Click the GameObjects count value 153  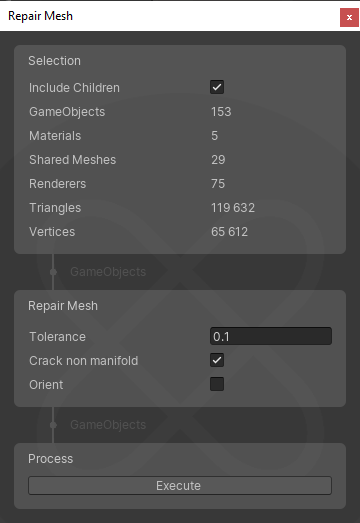(221, 112)
